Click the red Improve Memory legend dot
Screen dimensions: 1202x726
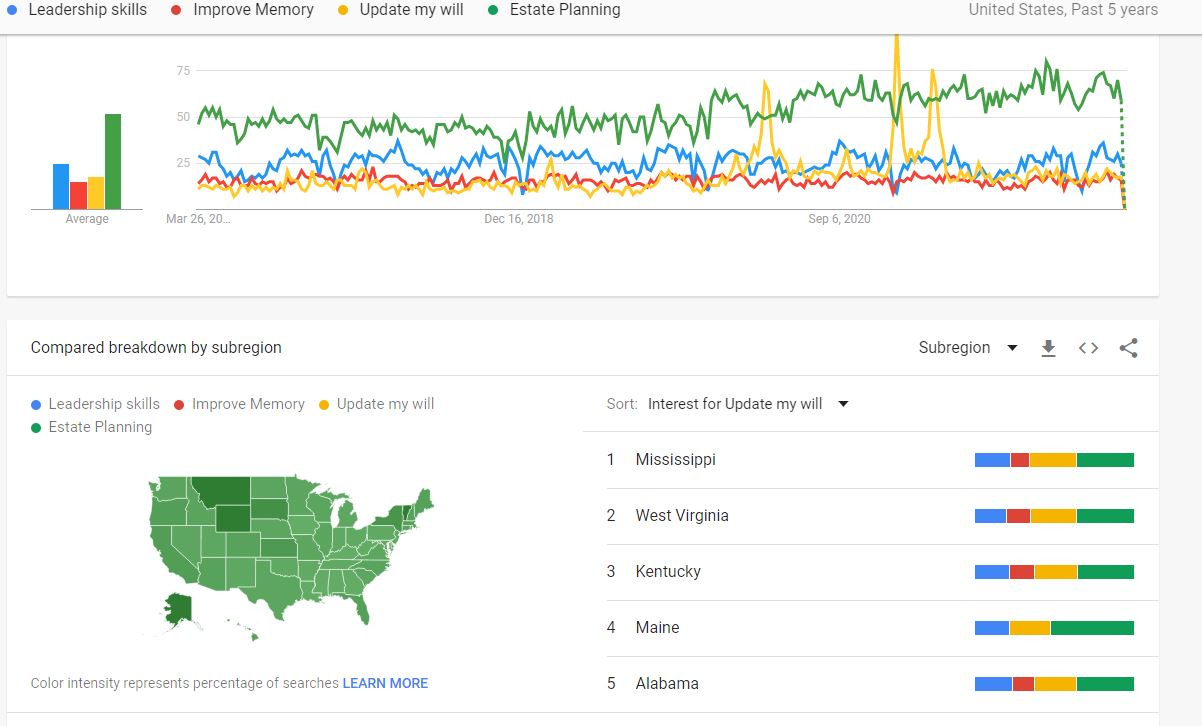(x=179, y=405)
